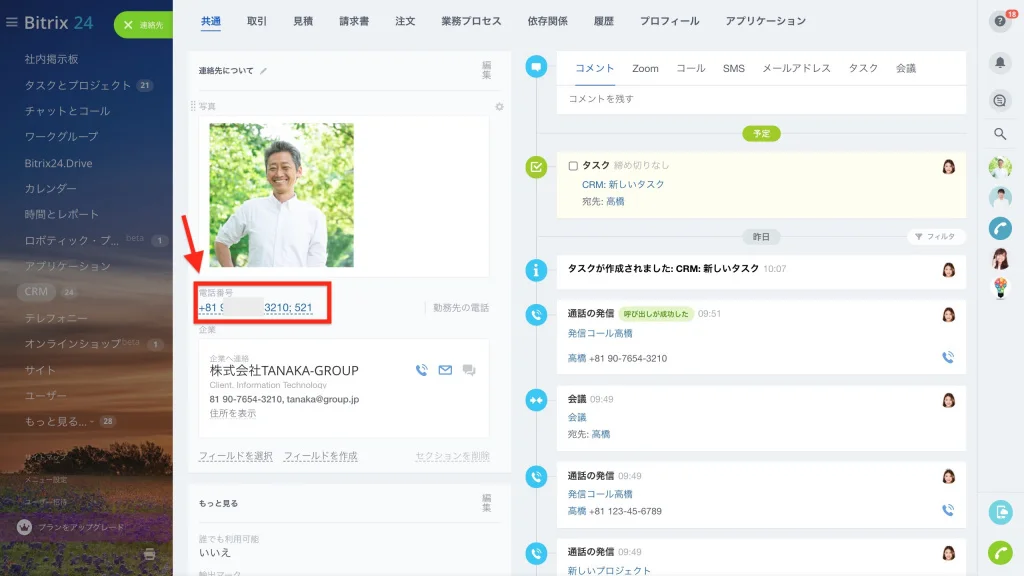Close the 連絡先 slider panel
This screenshot has width=1024, height=576.
[128, 25]
